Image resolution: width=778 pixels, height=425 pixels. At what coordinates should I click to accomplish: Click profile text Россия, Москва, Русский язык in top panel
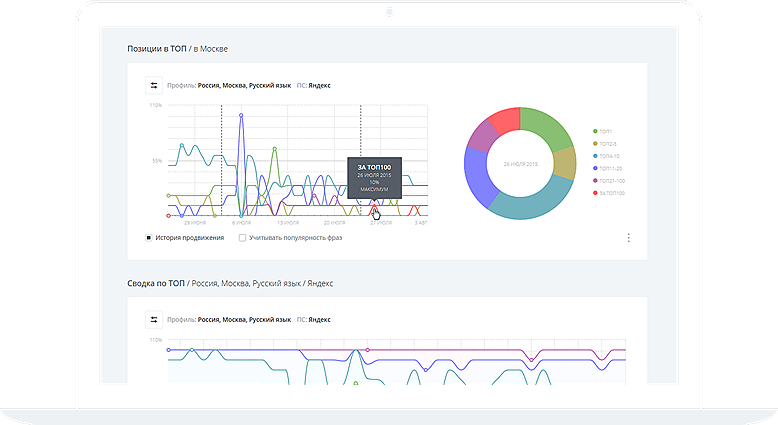tap(244, 85)
